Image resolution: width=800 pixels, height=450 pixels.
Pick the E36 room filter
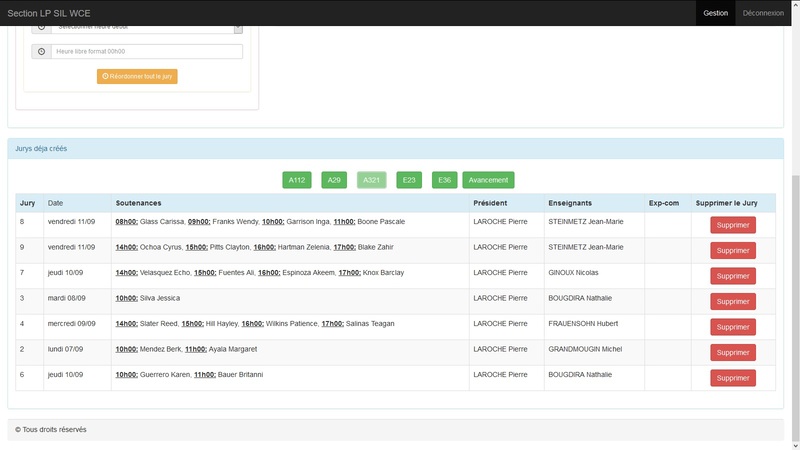(x=445, y=180)
